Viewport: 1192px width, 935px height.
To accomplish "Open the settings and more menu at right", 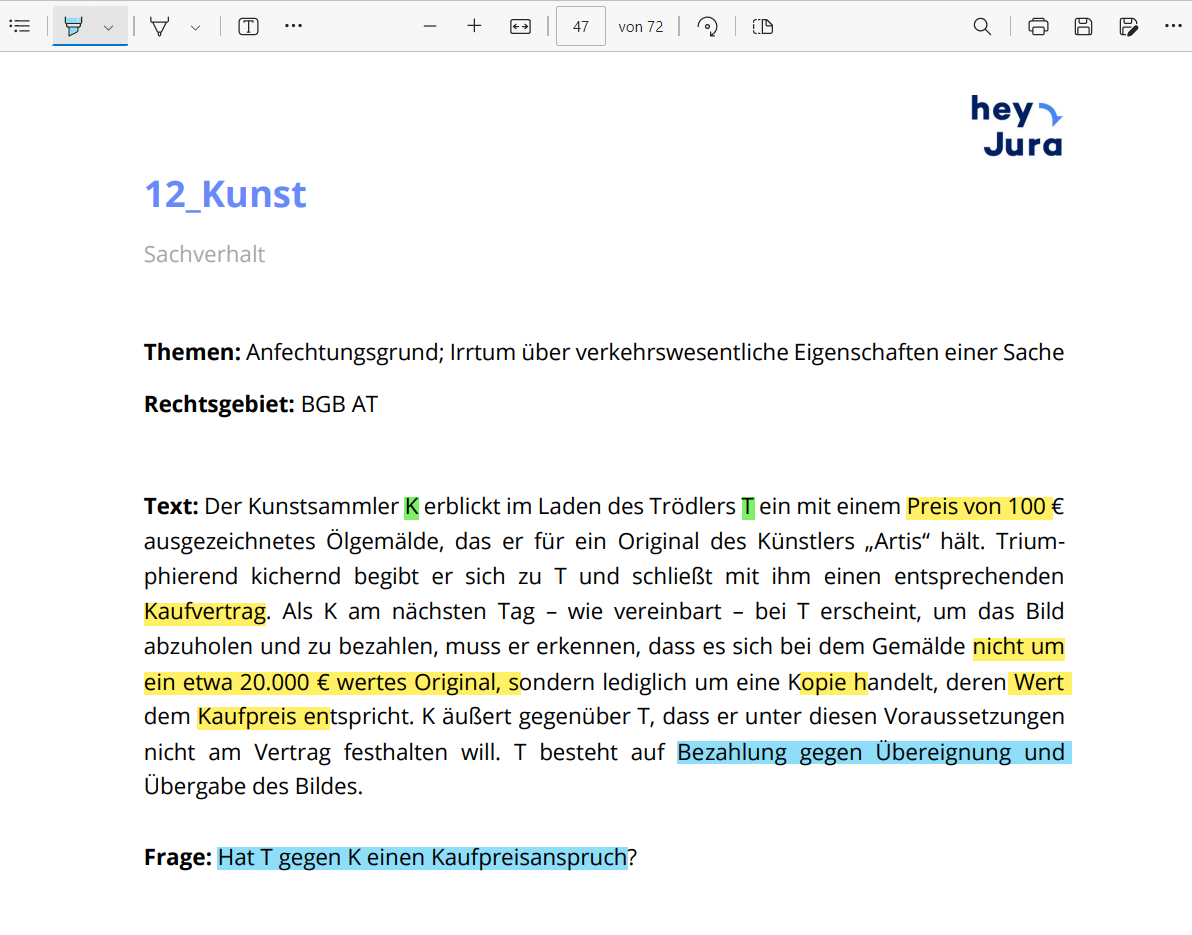I will click(1173, 26).
